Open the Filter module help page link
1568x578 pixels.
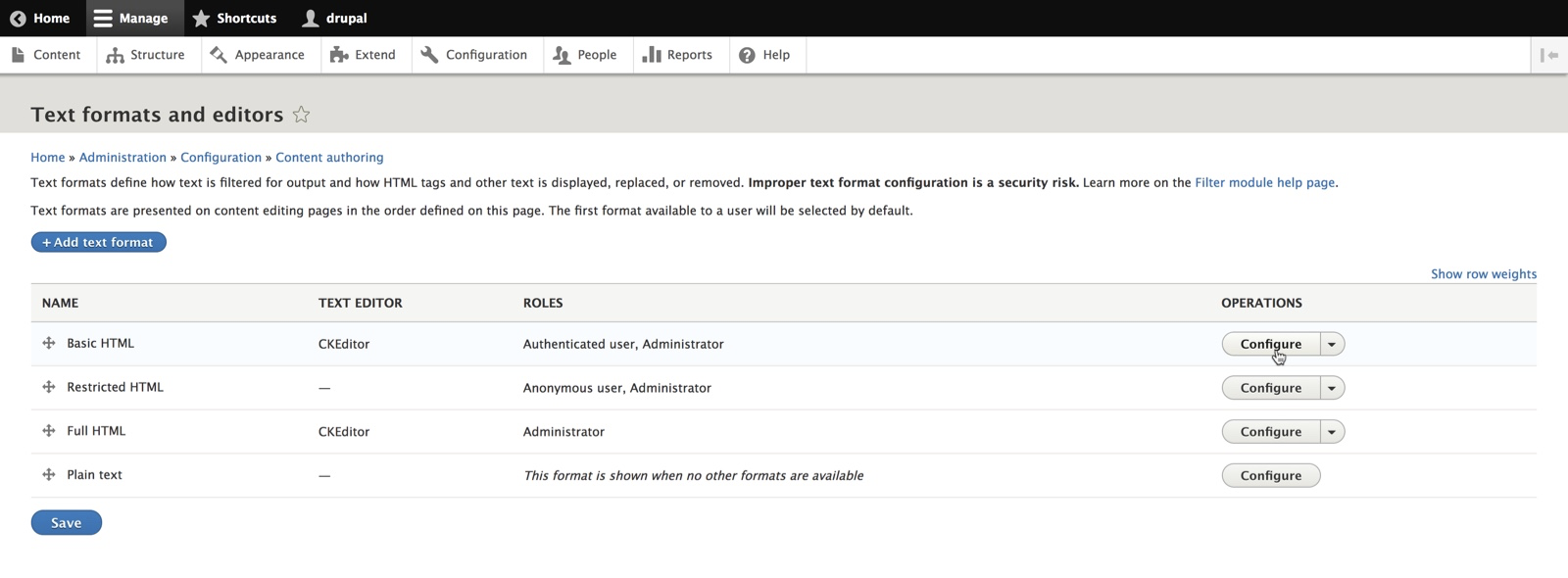1264,182
